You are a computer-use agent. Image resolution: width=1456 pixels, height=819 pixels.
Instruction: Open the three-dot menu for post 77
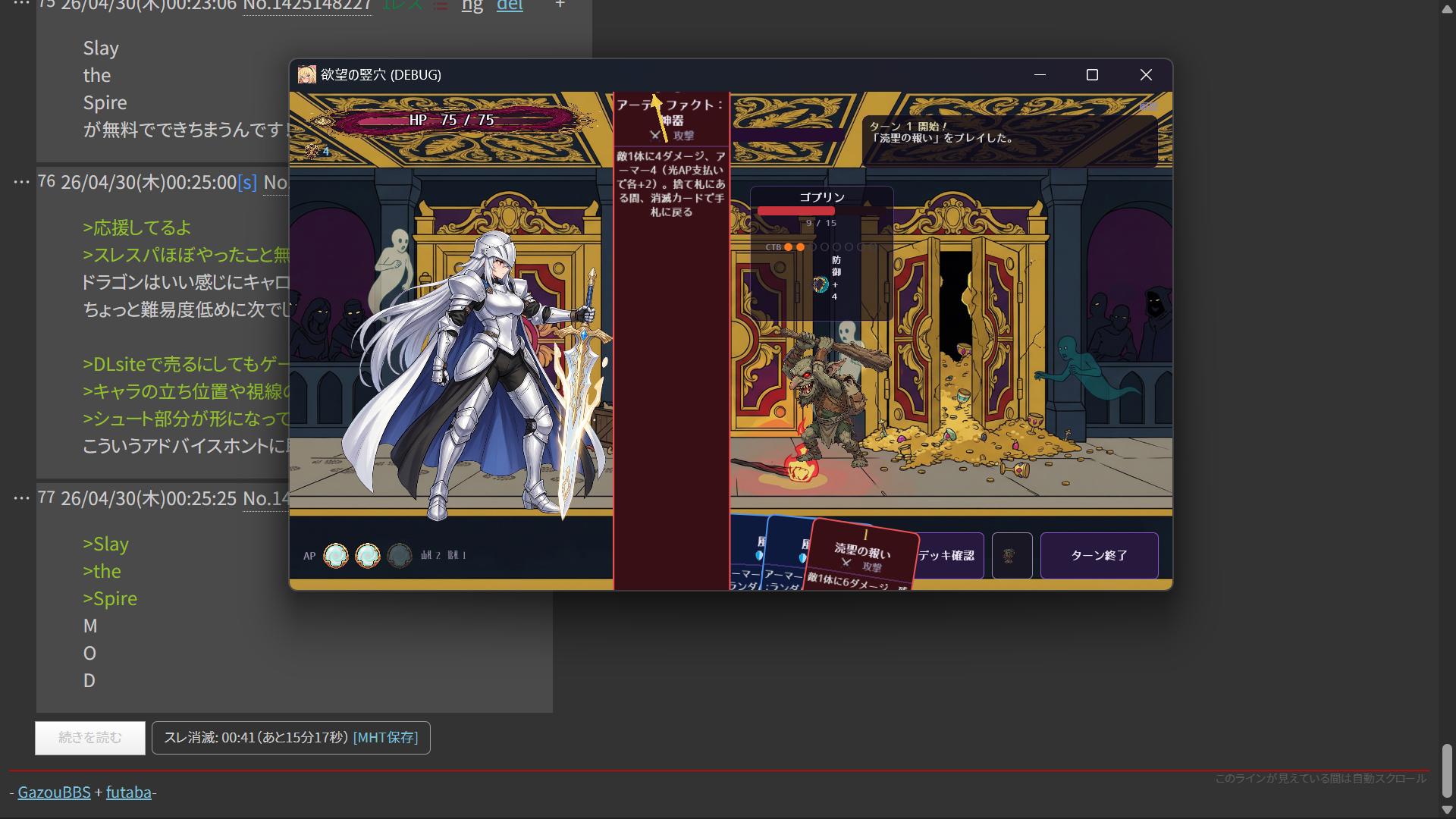21,498
